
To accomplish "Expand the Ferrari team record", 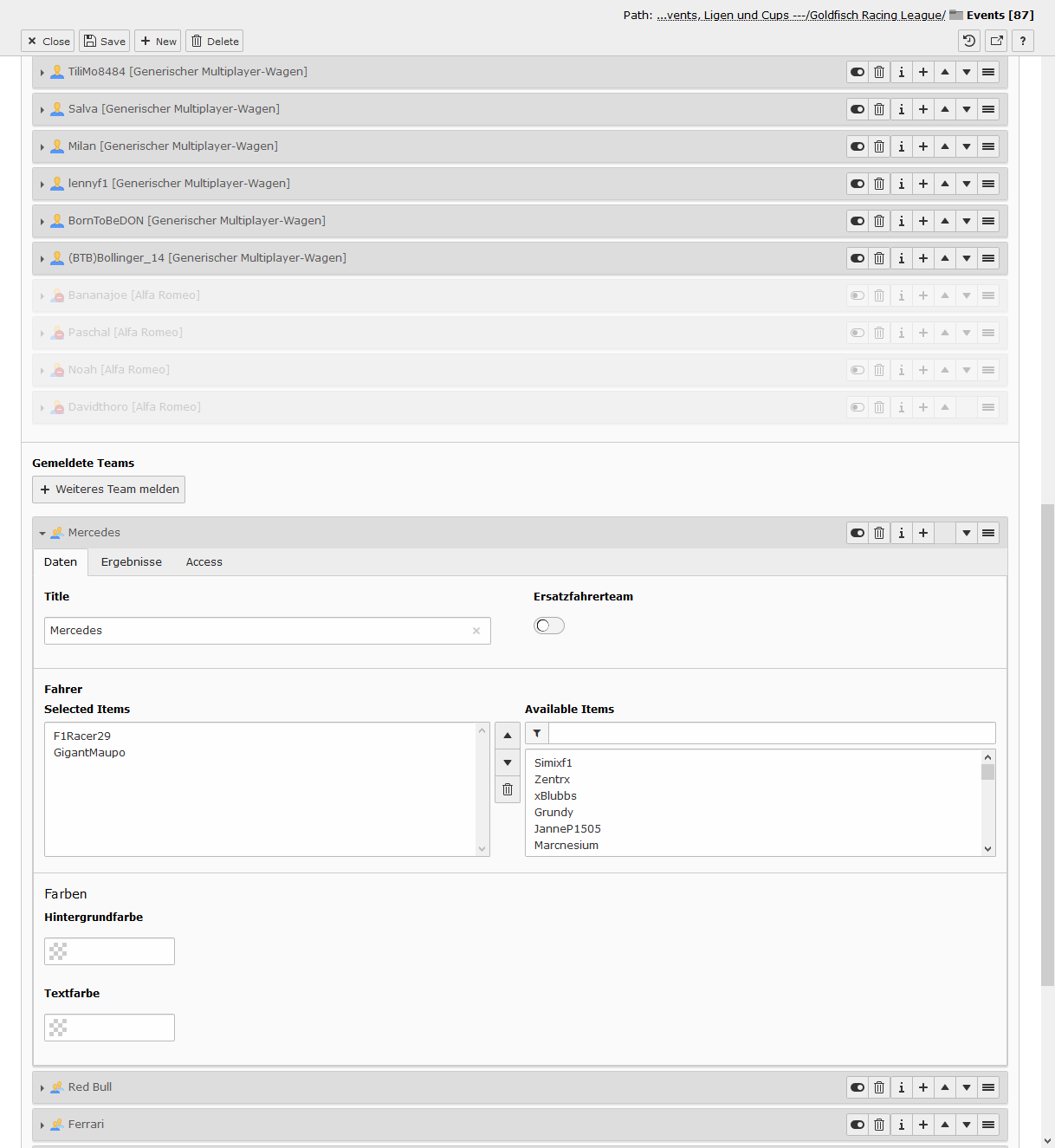I will pos(42,1125).
